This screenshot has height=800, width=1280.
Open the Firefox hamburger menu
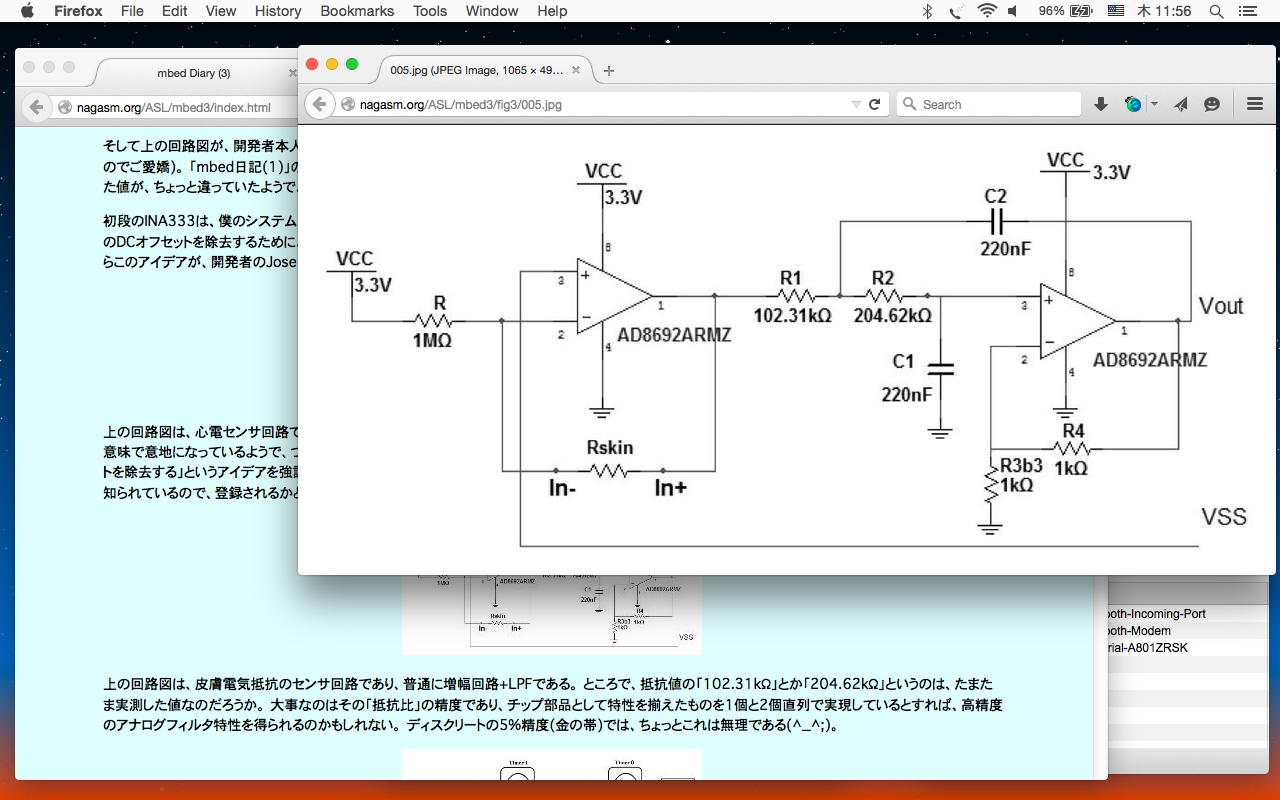tap(1255, 104)
